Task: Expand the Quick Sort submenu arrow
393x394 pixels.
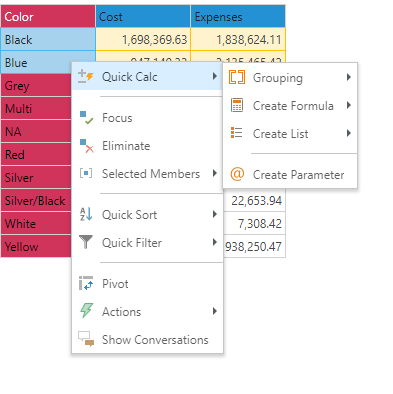Action: click(x=215, y=214)
